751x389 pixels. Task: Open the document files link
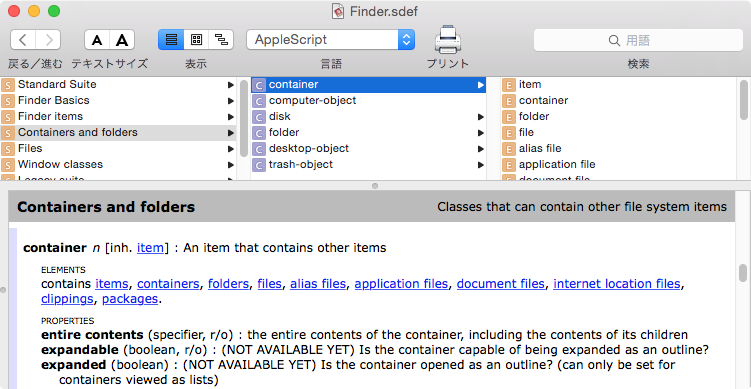pos(501,284)
